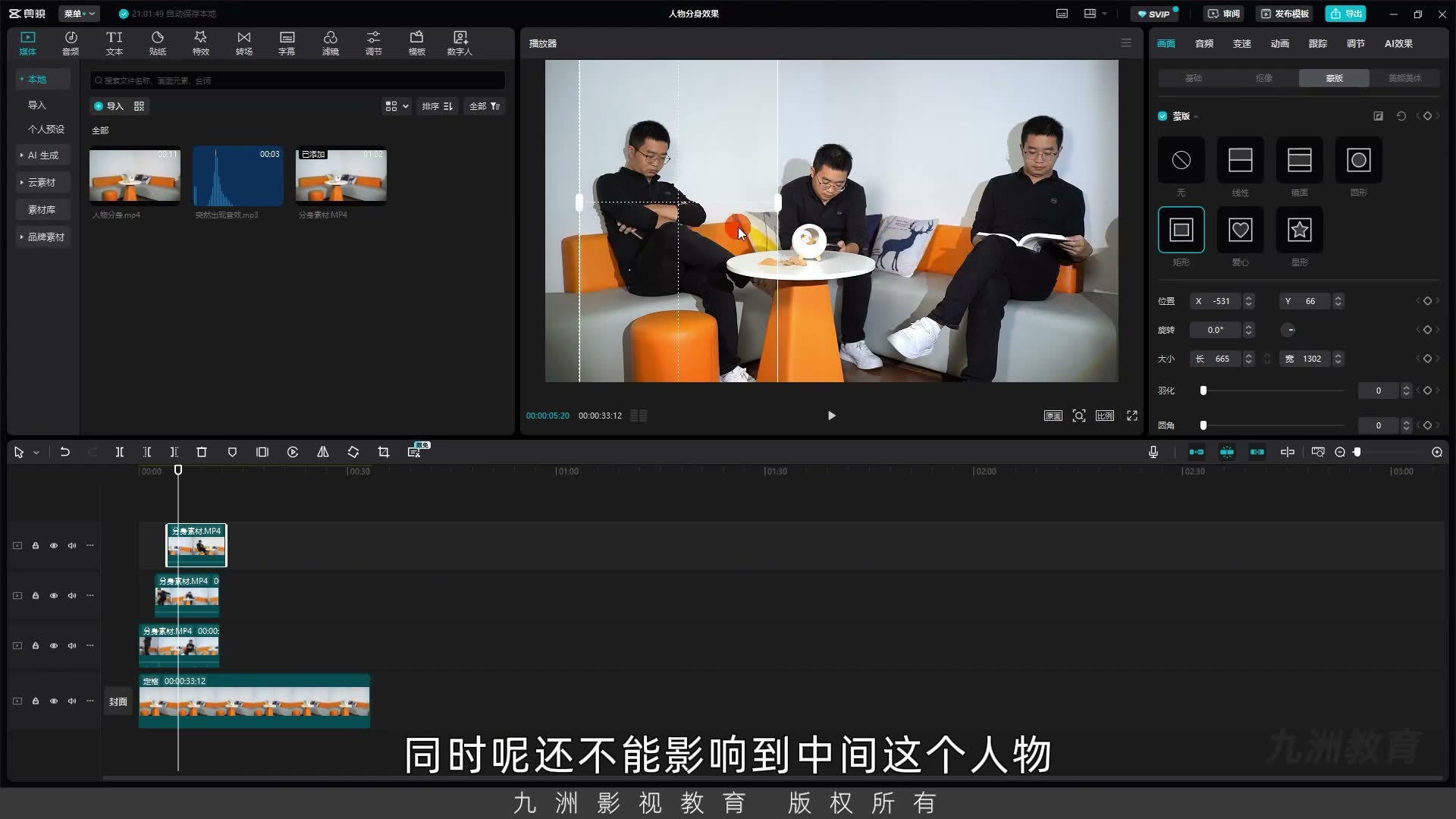Open the 模板 templates panel
The width and height of the screenshot is (1456, 819).
pyautogui.click(x=417, y=43)
